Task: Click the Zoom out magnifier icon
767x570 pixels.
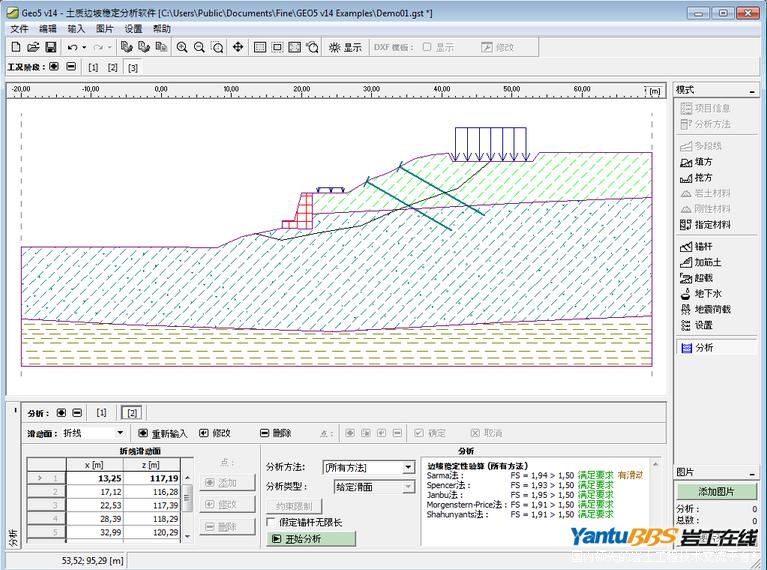Action: pos(200,47)
